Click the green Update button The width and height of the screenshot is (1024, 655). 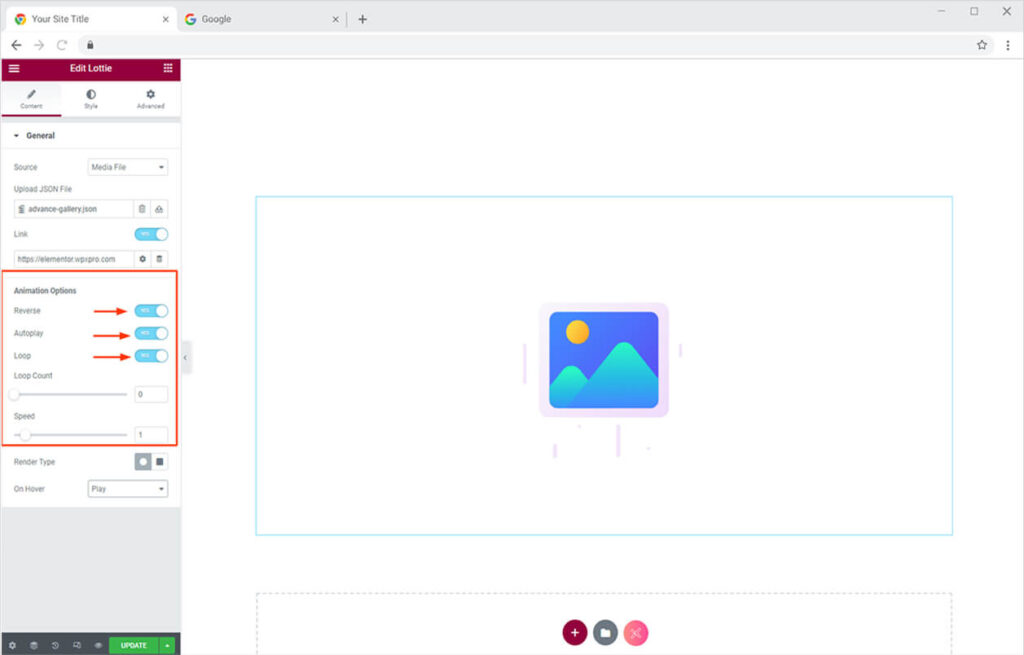pyautogui.click(x=133, y=646)
